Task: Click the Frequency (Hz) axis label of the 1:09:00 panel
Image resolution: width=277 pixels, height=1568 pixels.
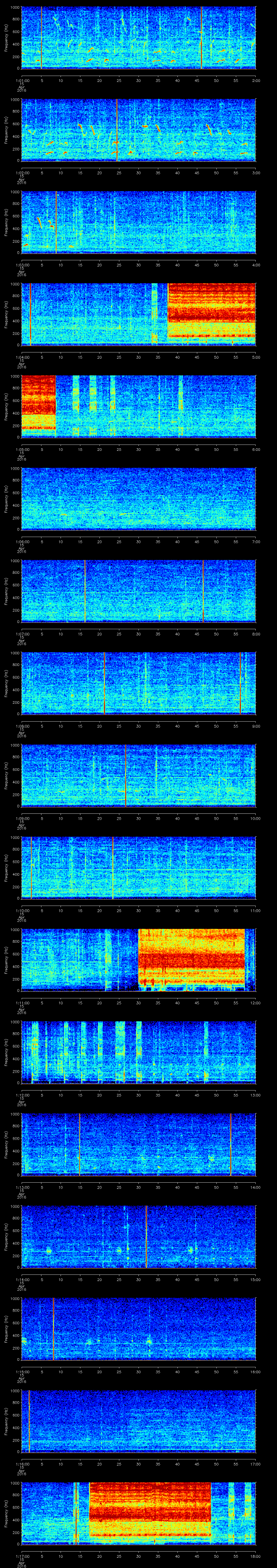Action: point(6,775)
